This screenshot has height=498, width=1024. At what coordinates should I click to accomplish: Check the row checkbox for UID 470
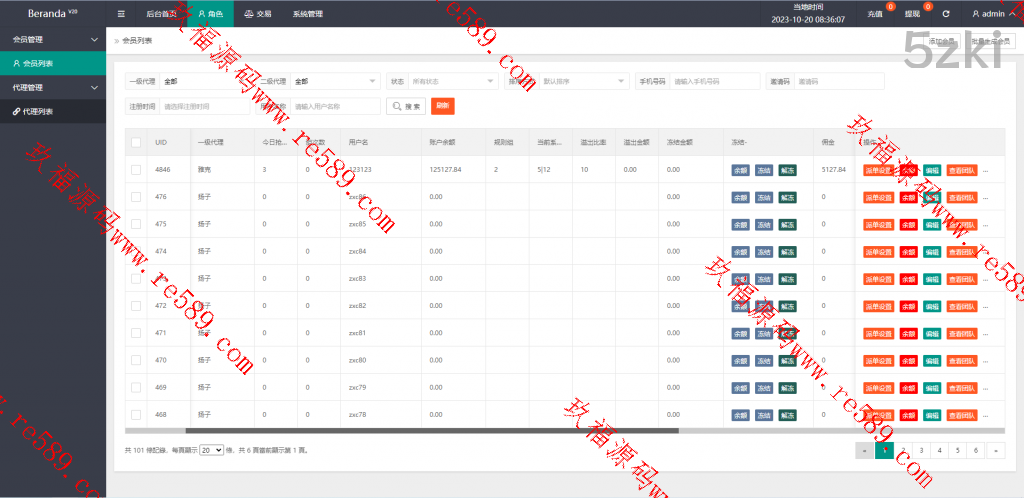click(x=136, y=360)
